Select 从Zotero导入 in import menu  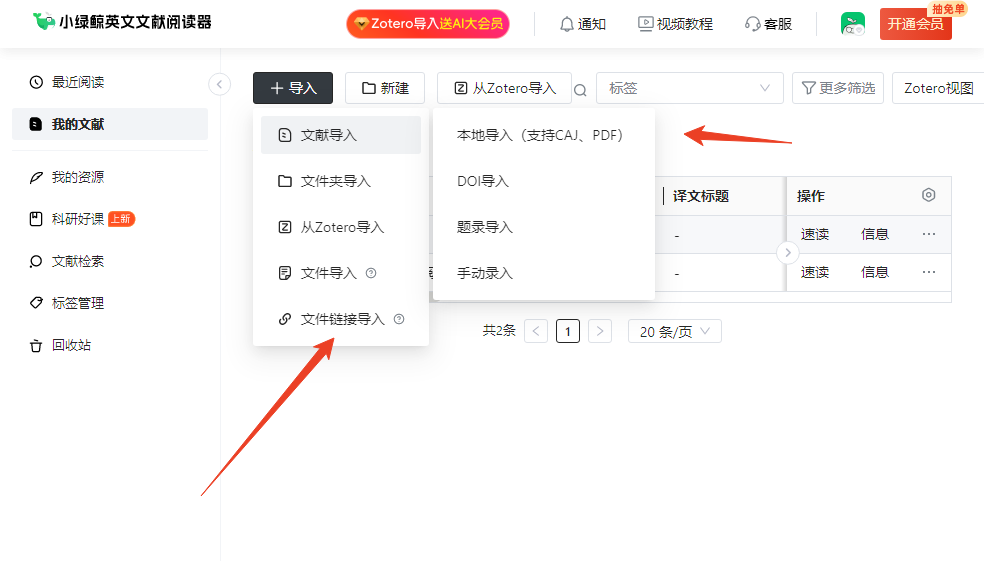(341, 227)
